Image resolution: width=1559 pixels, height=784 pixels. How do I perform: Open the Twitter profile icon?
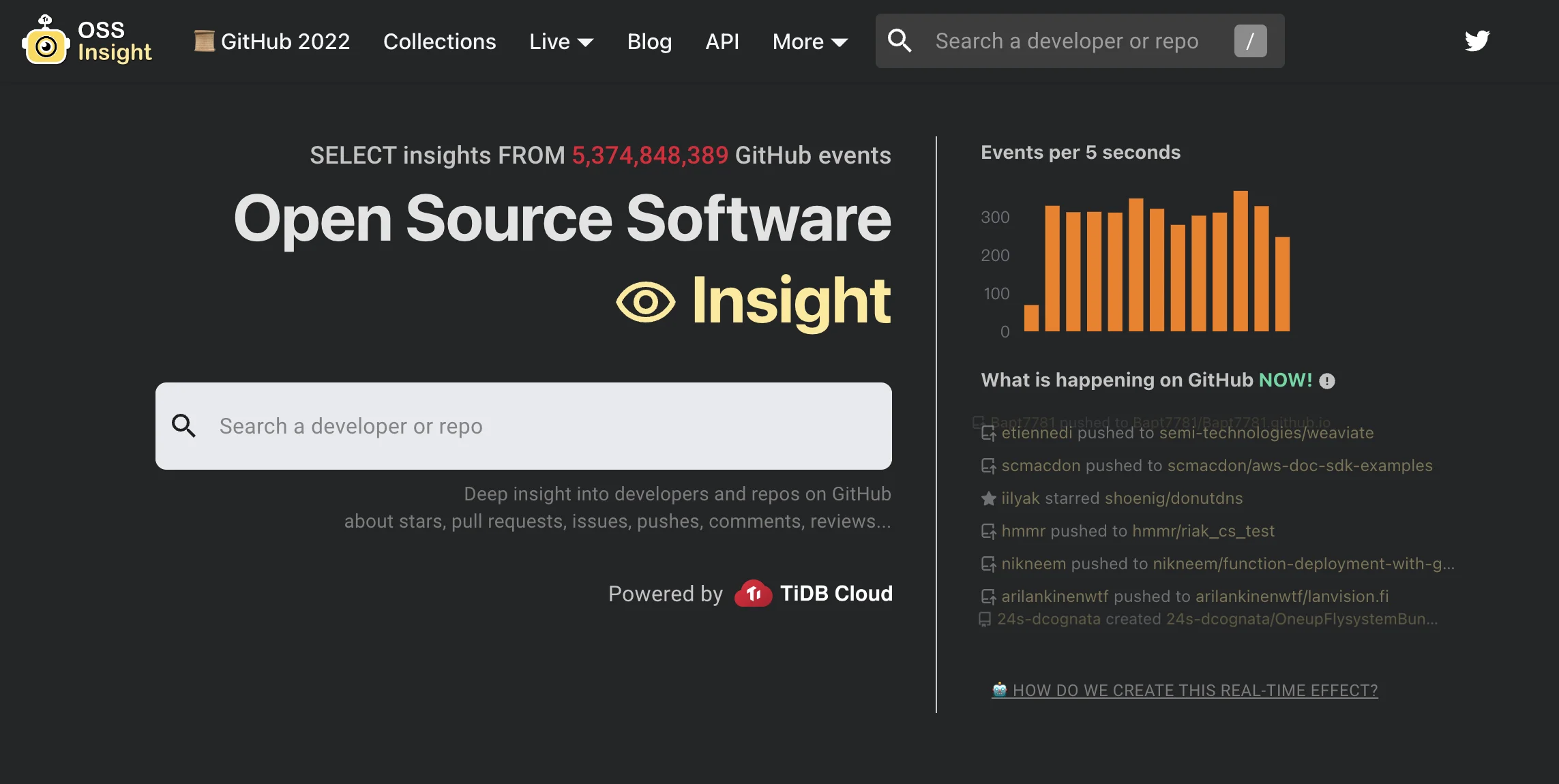click(x=1476, y=41)
